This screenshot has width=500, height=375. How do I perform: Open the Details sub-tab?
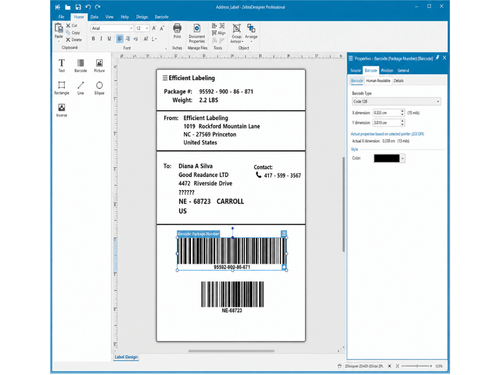(x=398, y=81)
